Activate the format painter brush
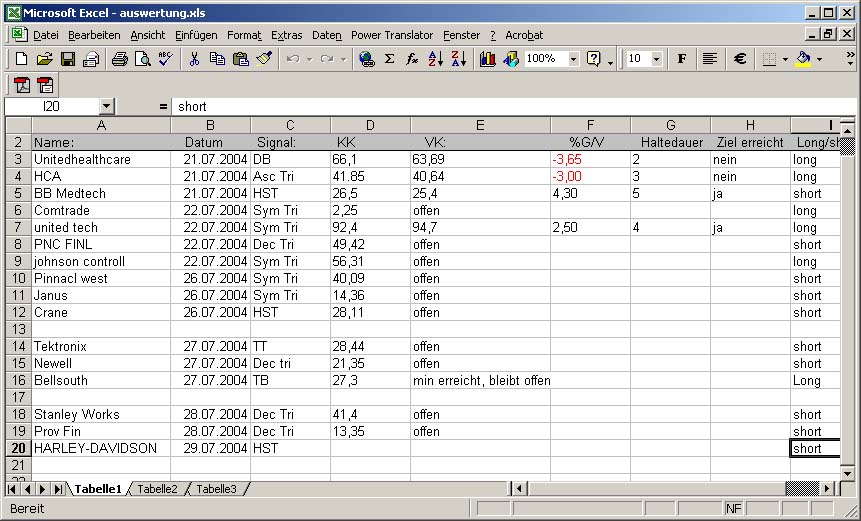 tap(264, 59)
